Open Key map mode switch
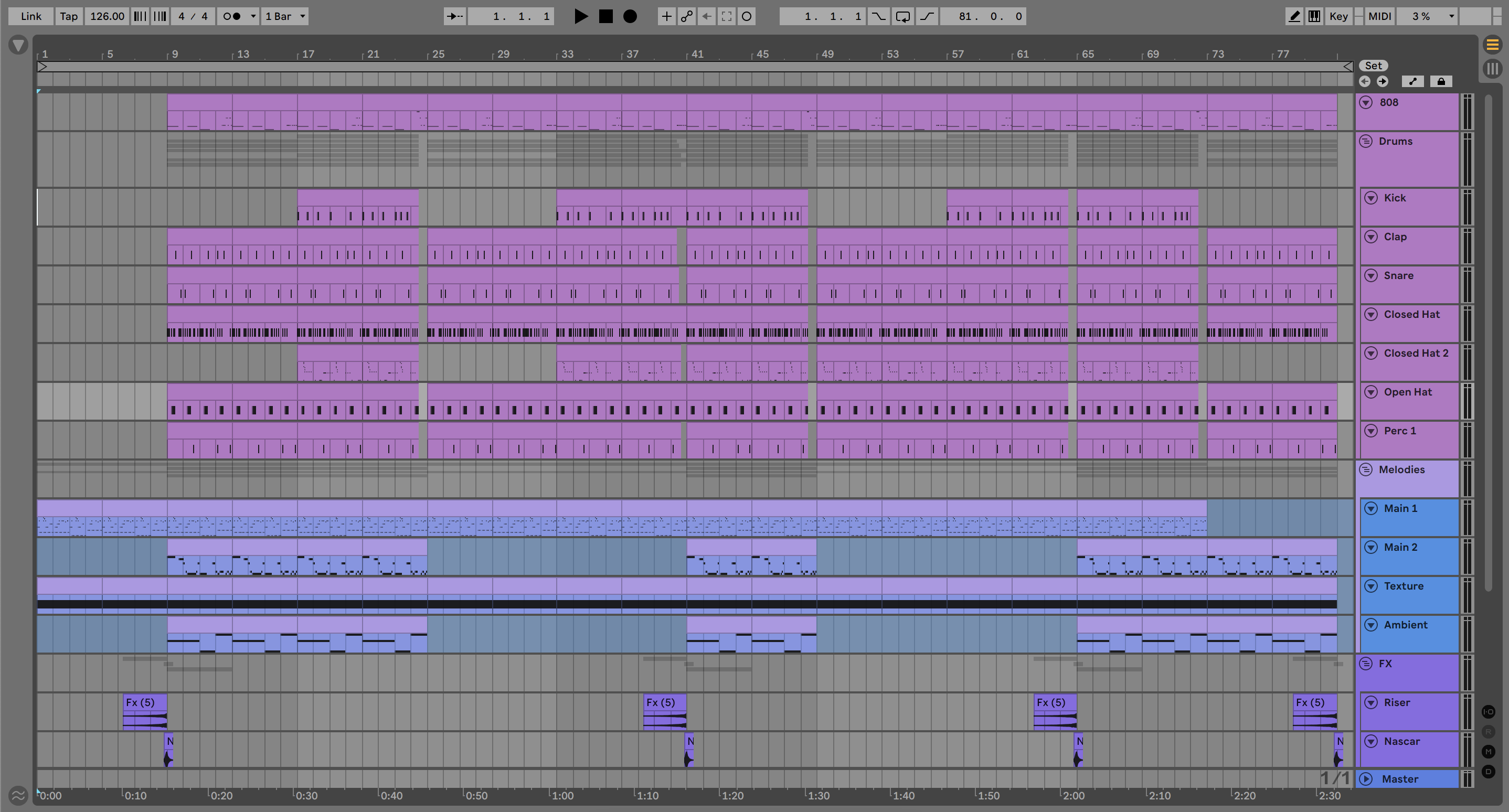 tap(1338, 16)
